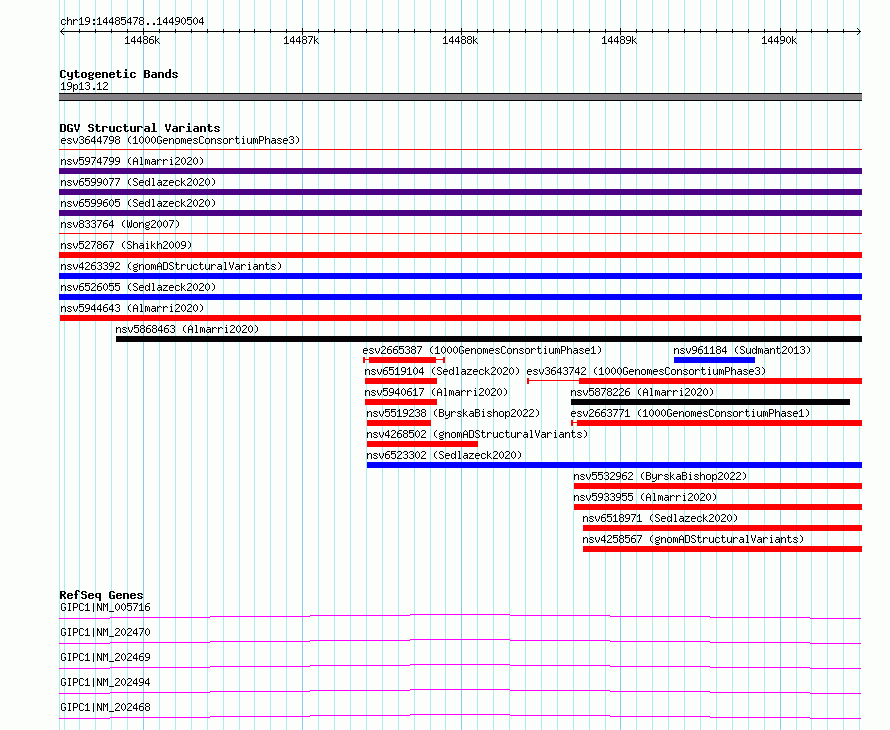This screenshot has height=730, width=890.
Task: Select the red bar of esv2665387
Action: point(402,360)
